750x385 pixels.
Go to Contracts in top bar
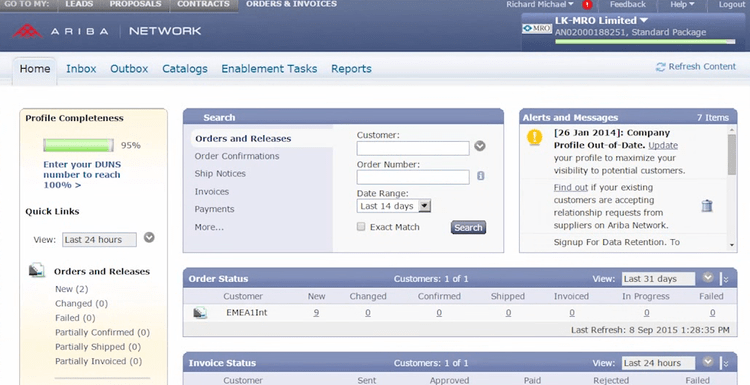(x=203, y=4)
